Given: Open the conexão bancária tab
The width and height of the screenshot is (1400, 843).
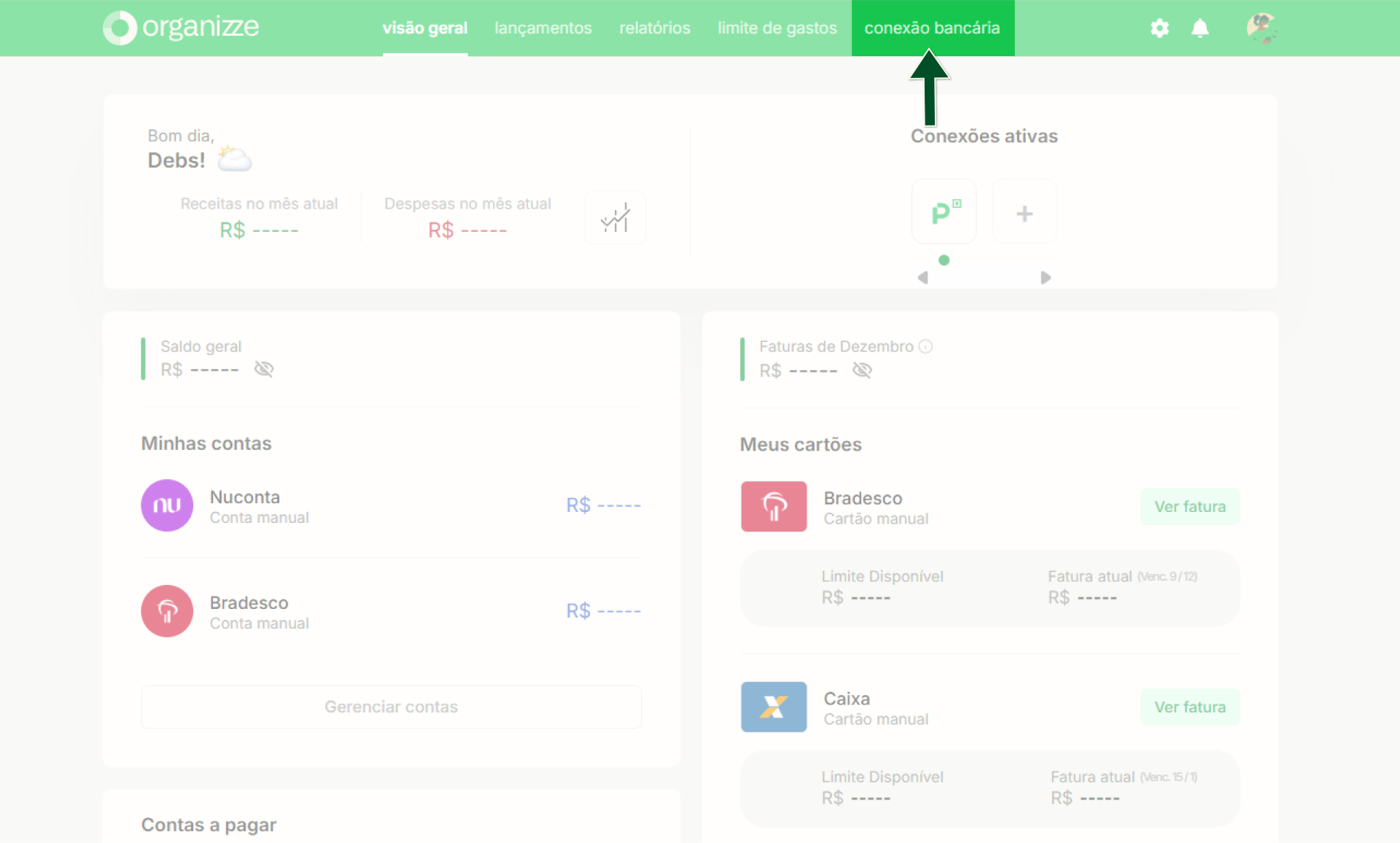Looking at the screenshot, I should coord(933,28).
